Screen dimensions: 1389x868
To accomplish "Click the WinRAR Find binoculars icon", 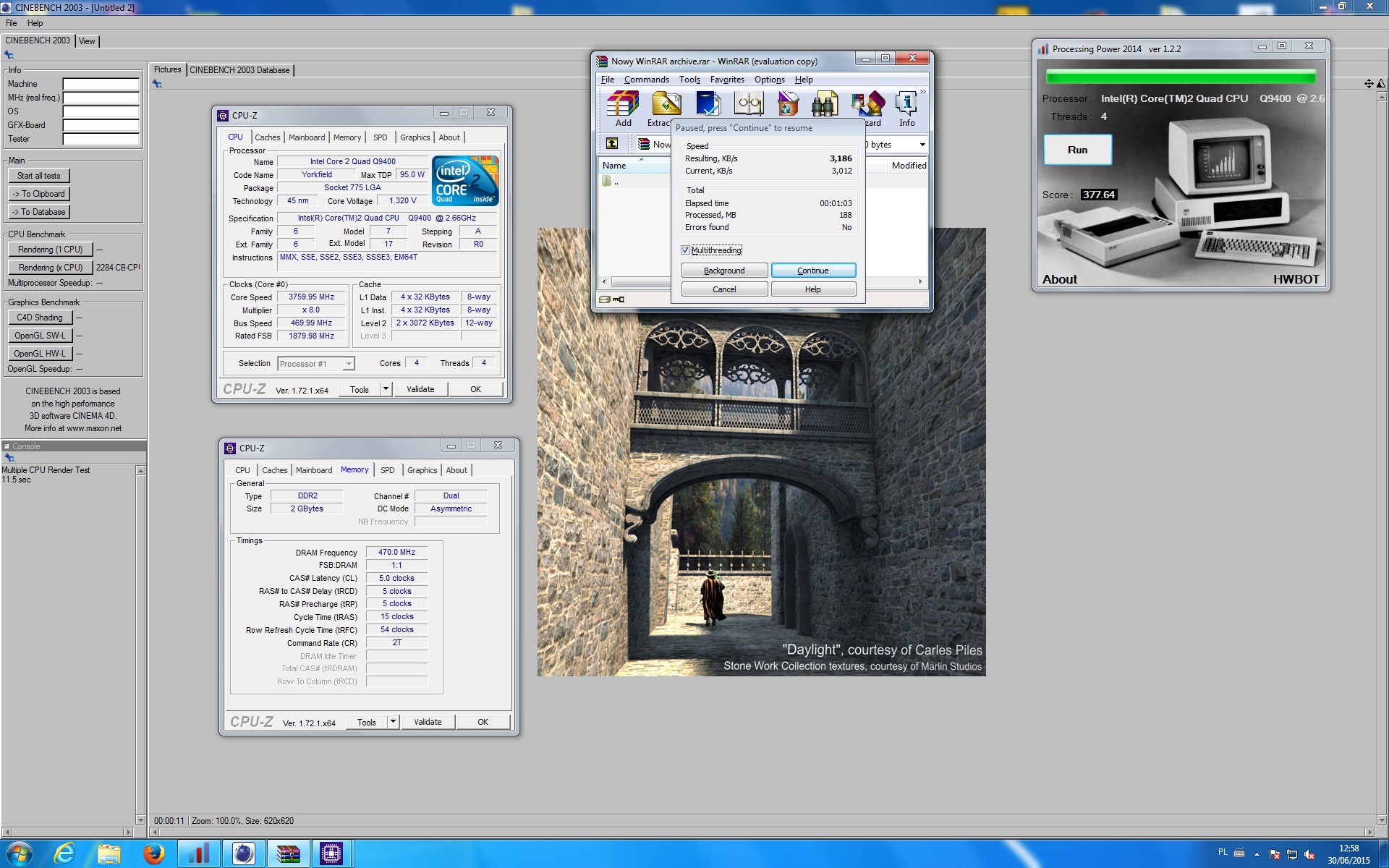I will pyautogui.click(x=824, y=104).
